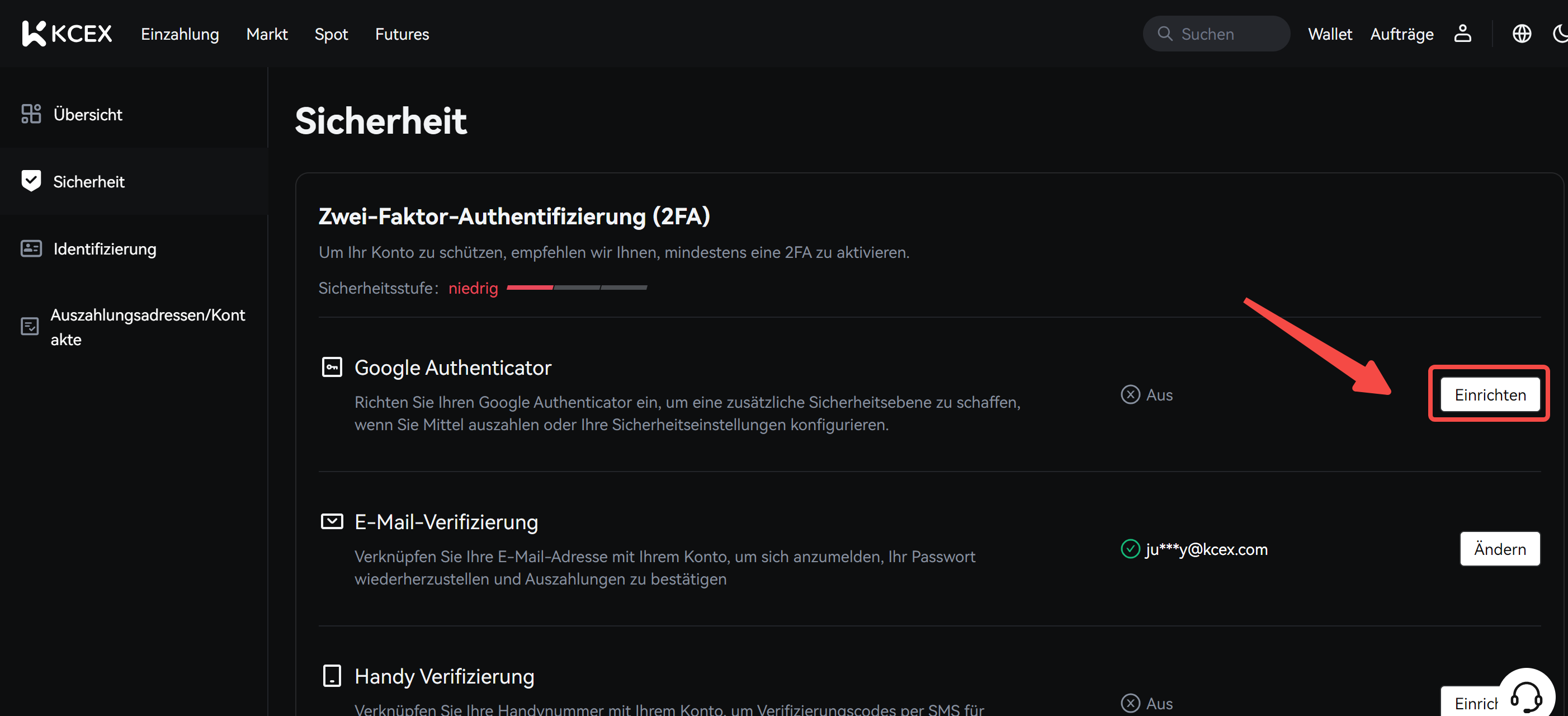Open the Übersicht sidebar item

(x=87, y=115)
